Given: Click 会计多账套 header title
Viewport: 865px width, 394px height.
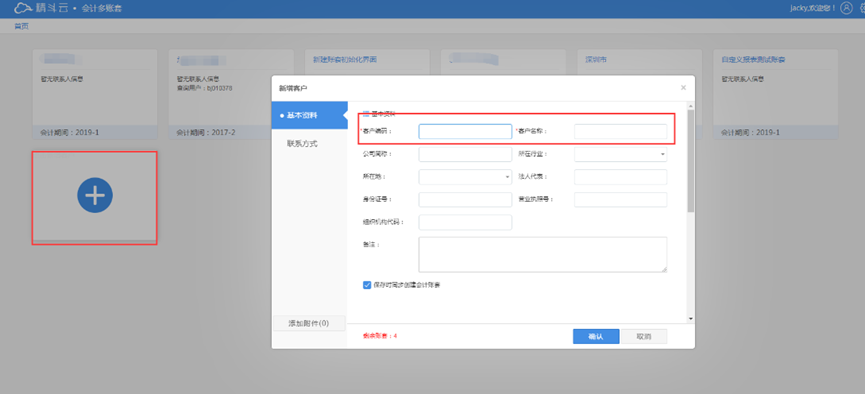Looking at the screenshot, I should (x=102, y=8).
